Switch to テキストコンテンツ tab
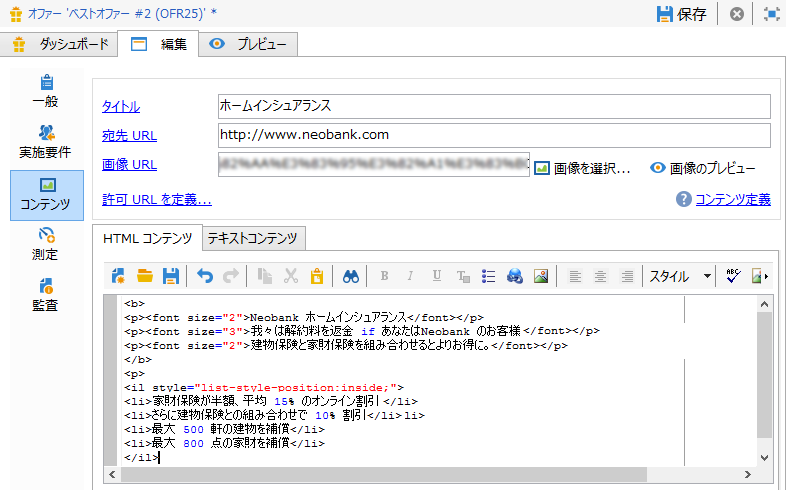 coord(252,238)
